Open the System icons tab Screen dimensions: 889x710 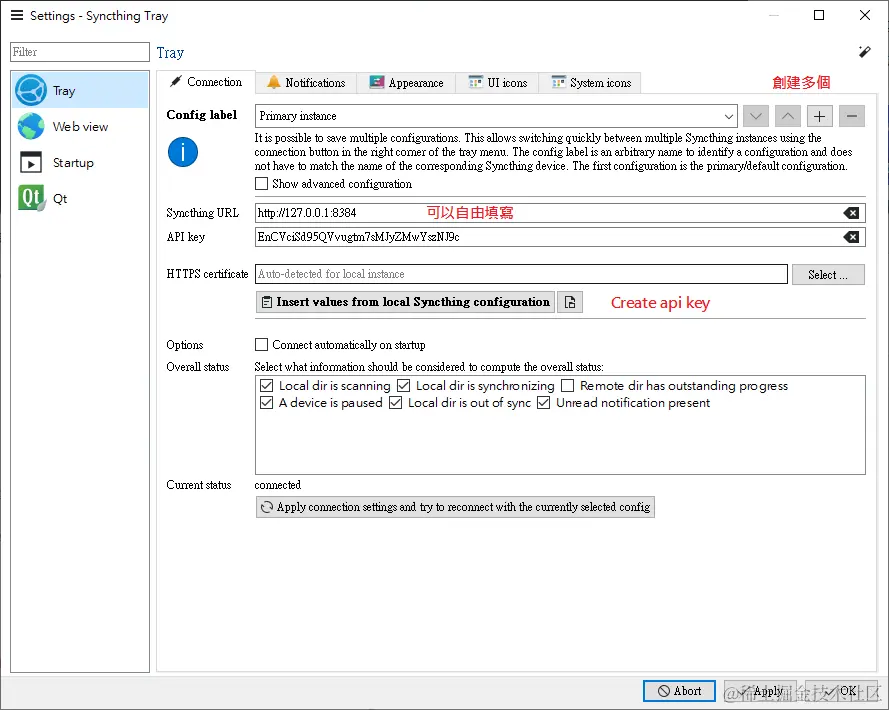pos(590,83)
